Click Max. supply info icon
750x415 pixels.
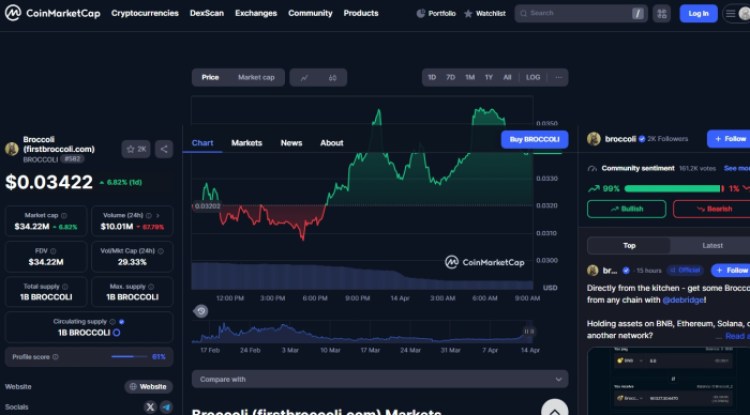[x=151, y=286]
